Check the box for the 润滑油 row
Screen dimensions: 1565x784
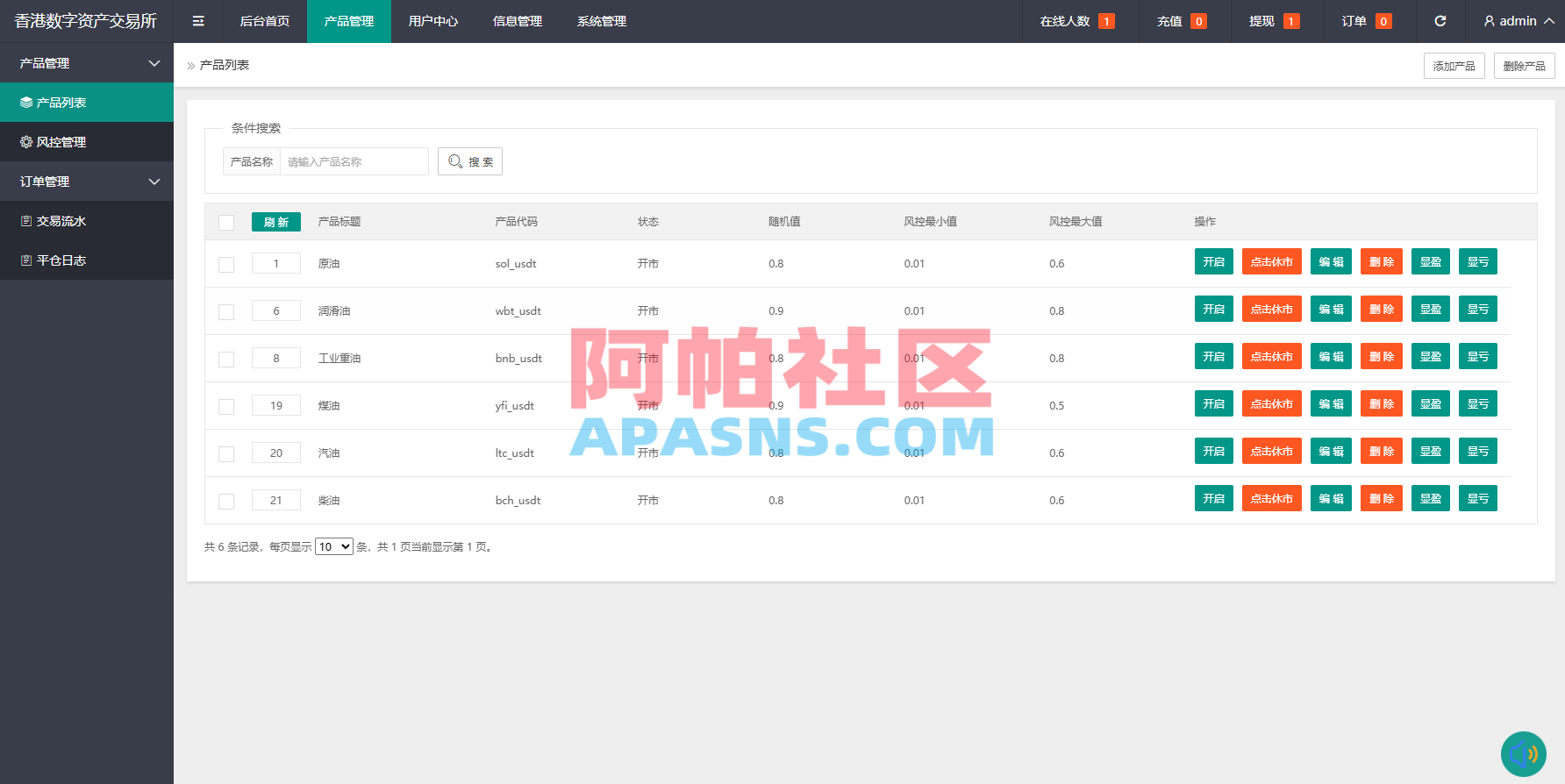point(226,312)
